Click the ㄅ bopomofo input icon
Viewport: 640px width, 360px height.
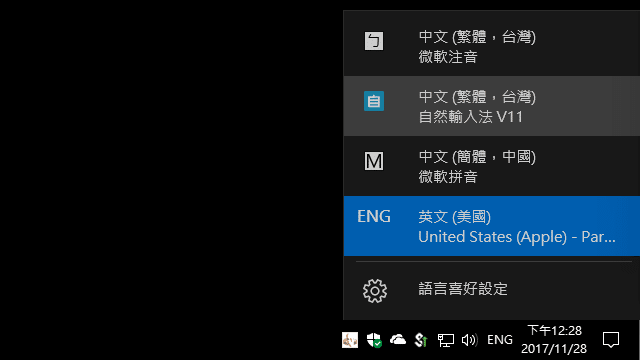(x=374, y=41)
